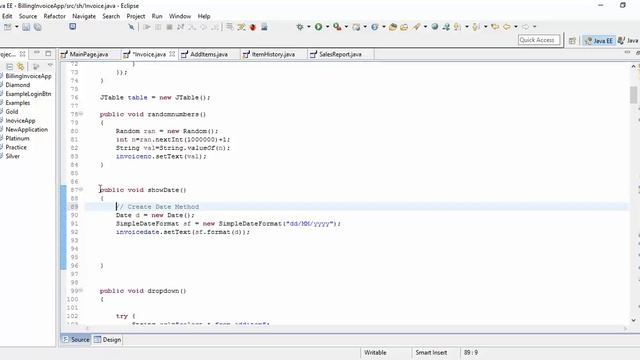Click the Disconnect debug icon

click(180, 27)
